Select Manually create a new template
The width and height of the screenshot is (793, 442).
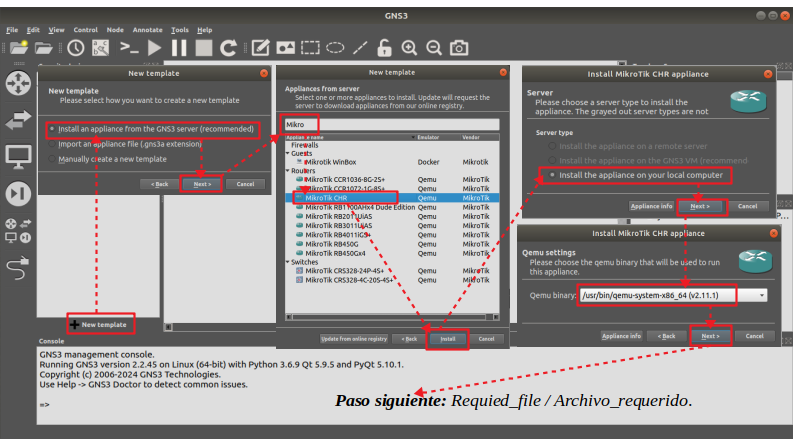coord(108,159)
